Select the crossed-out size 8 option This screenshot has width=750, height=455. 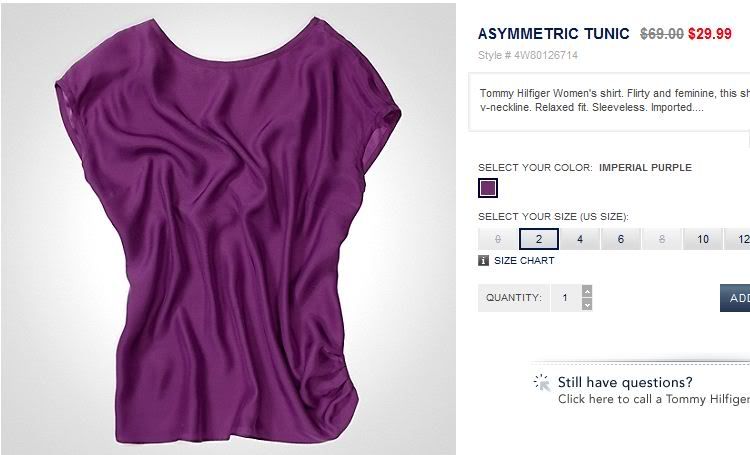(662, 239)
